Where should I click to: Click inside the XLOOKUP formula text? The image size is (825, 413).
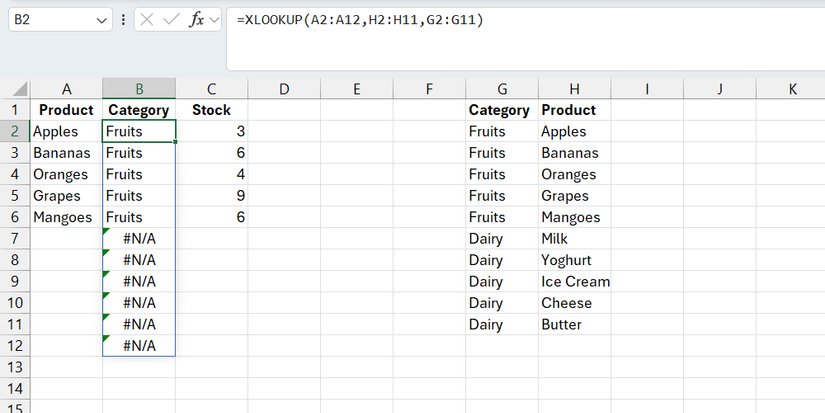click(360, 19)
